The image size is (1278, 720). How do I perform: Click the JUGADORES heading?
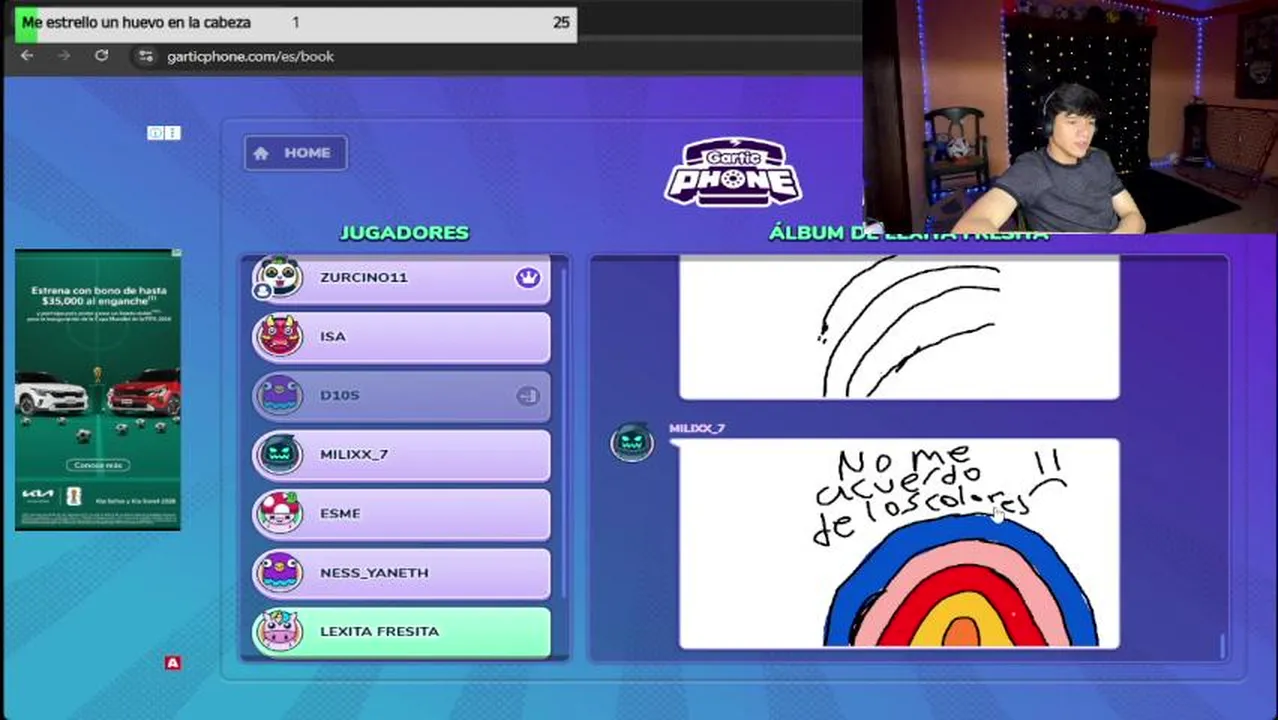click(404, 233)
